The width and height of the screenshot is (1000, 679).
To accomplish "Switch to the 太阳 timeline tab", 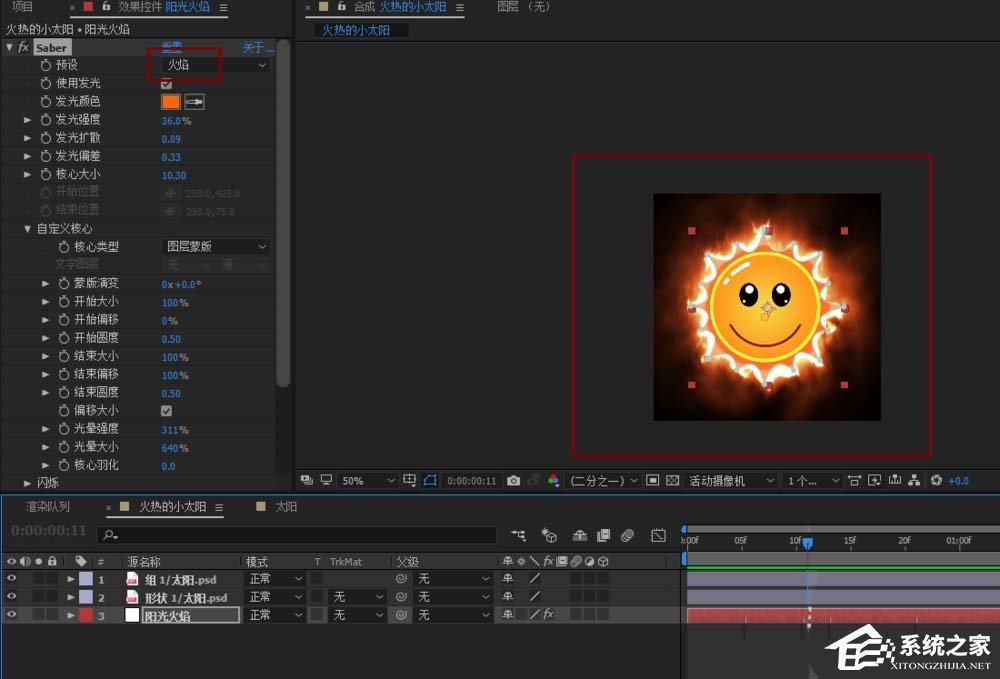I will [x=285, y=507].
